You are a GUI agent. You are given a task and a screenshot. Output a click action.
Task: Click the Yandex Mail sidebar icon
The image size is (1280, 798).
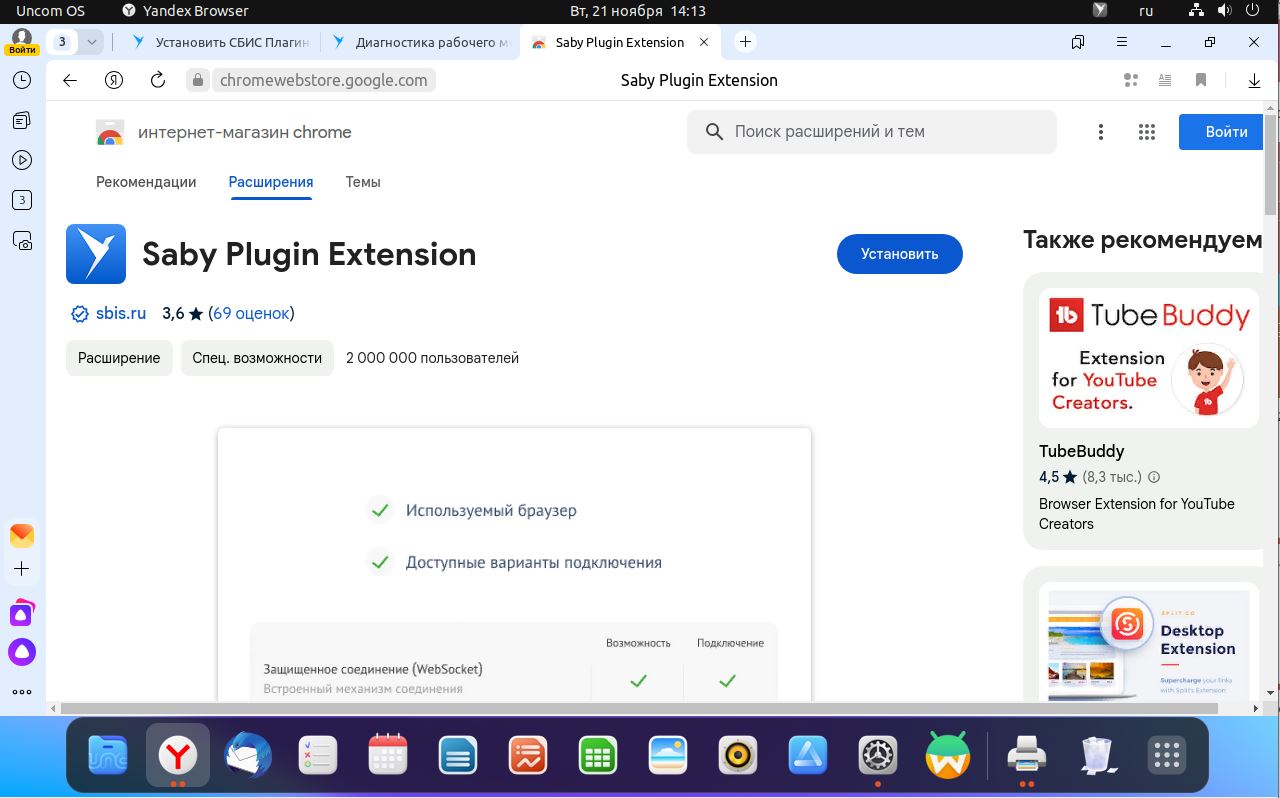(x=22, y=535)
